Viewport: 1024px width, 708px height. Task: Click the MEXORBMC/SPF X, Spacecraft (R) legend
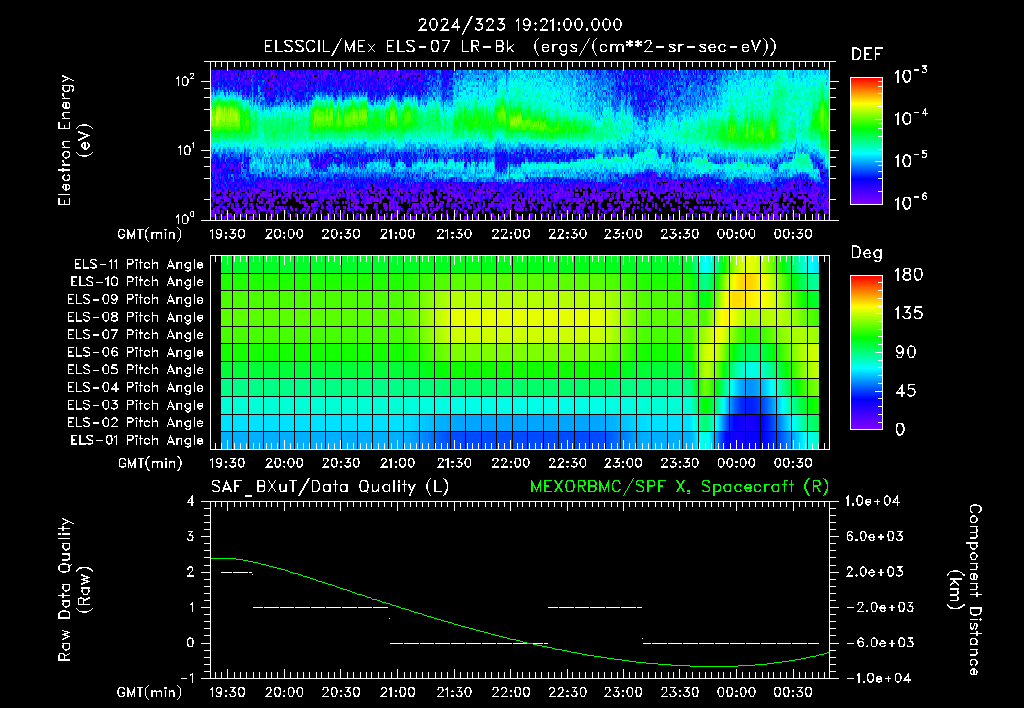679,487
